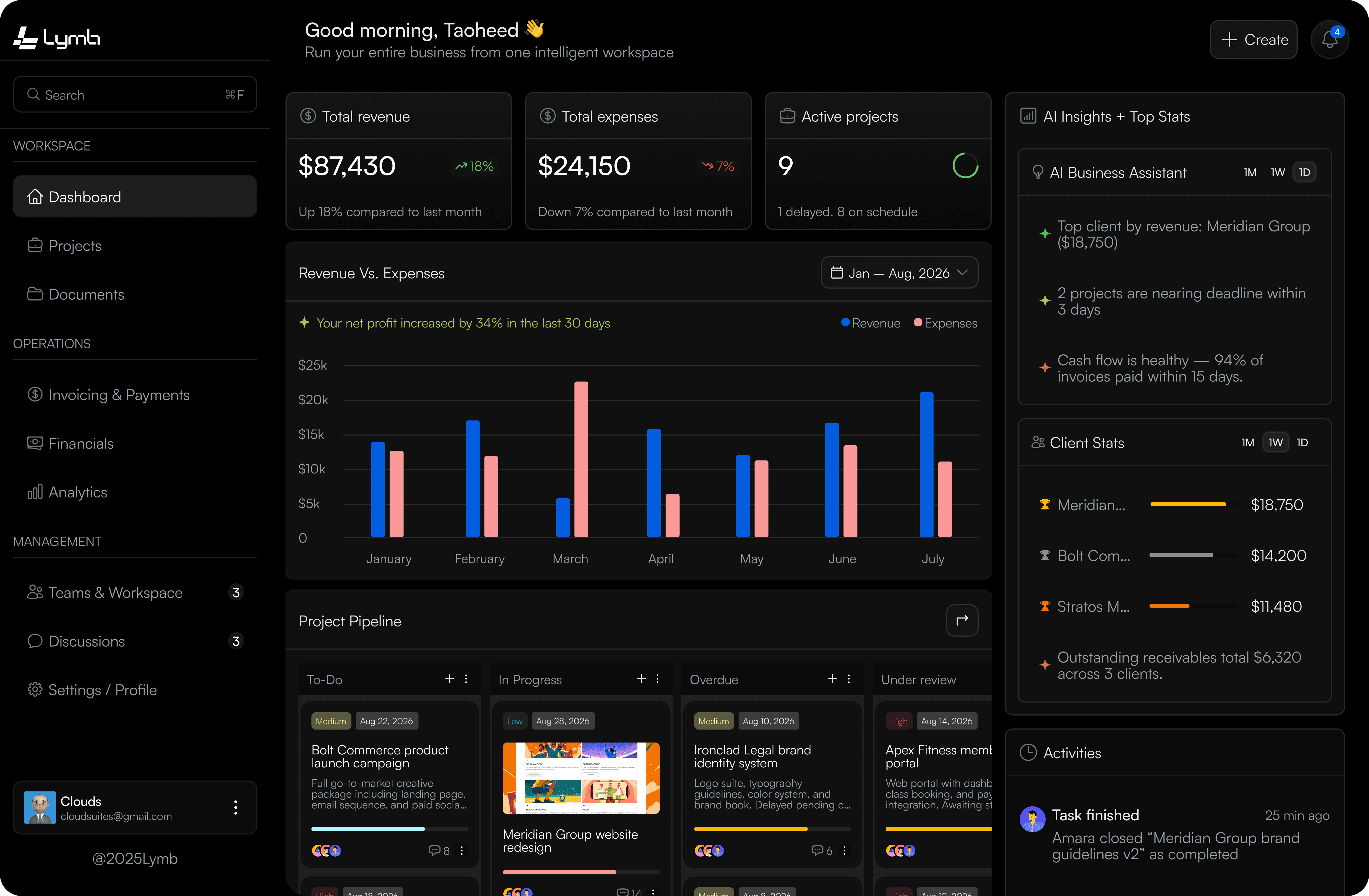
Task: Click the dollar icon beside Total expenses
Action: [548, 116]
